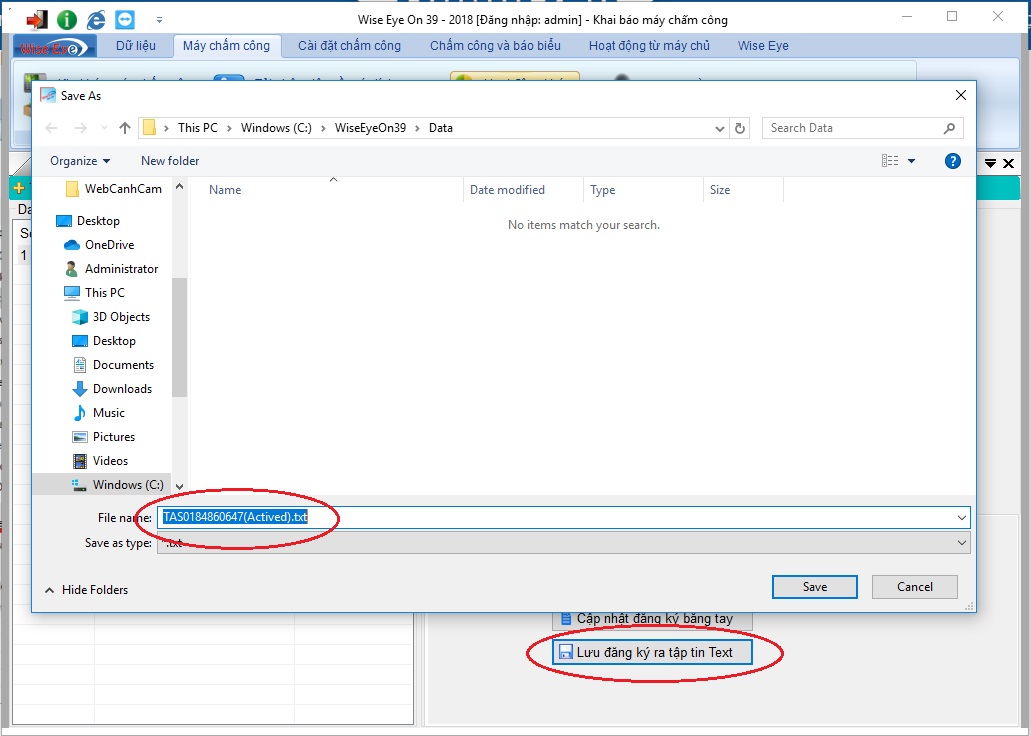Screen dimensions: 1031x736
Task: Refresh the Data folder listing
Action: [x=740, y=128]
